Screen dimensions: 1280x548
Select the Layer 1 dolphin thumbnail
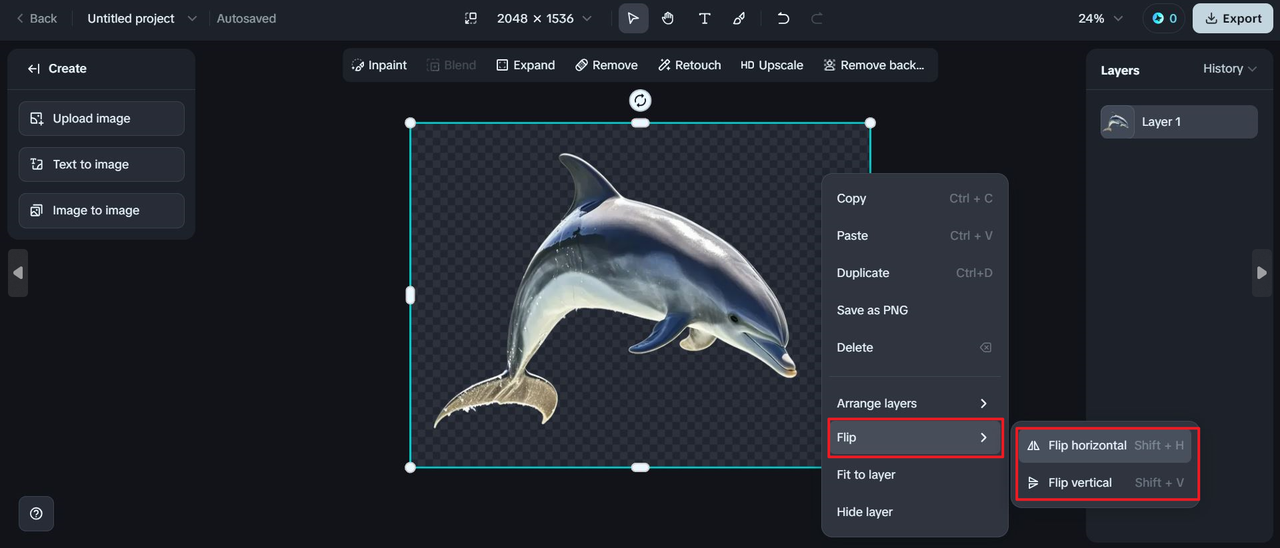point(1118,122)
